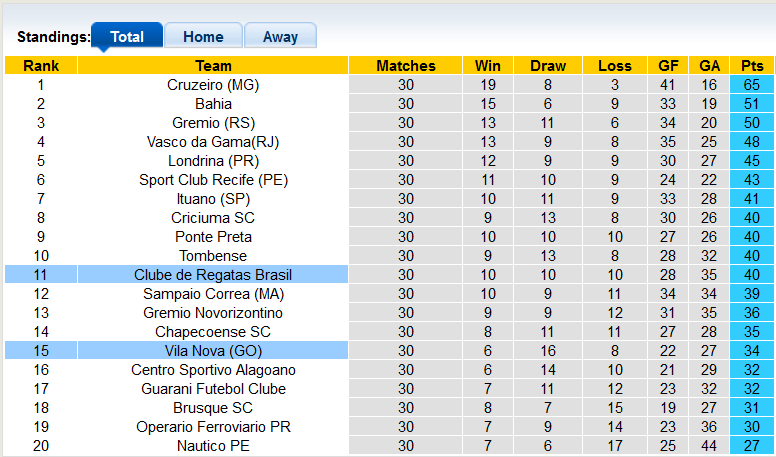Click the Total standings tab
Image resolution: width=776 pixels, height=457 pixels.
pyautogui.click(x=127, y=37)
